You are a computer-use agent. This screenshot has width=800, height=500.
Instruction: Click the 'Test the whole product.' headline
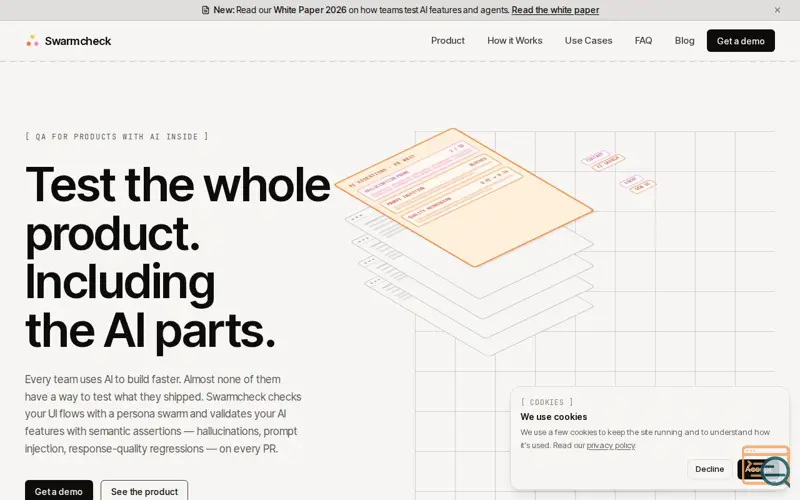178,209
